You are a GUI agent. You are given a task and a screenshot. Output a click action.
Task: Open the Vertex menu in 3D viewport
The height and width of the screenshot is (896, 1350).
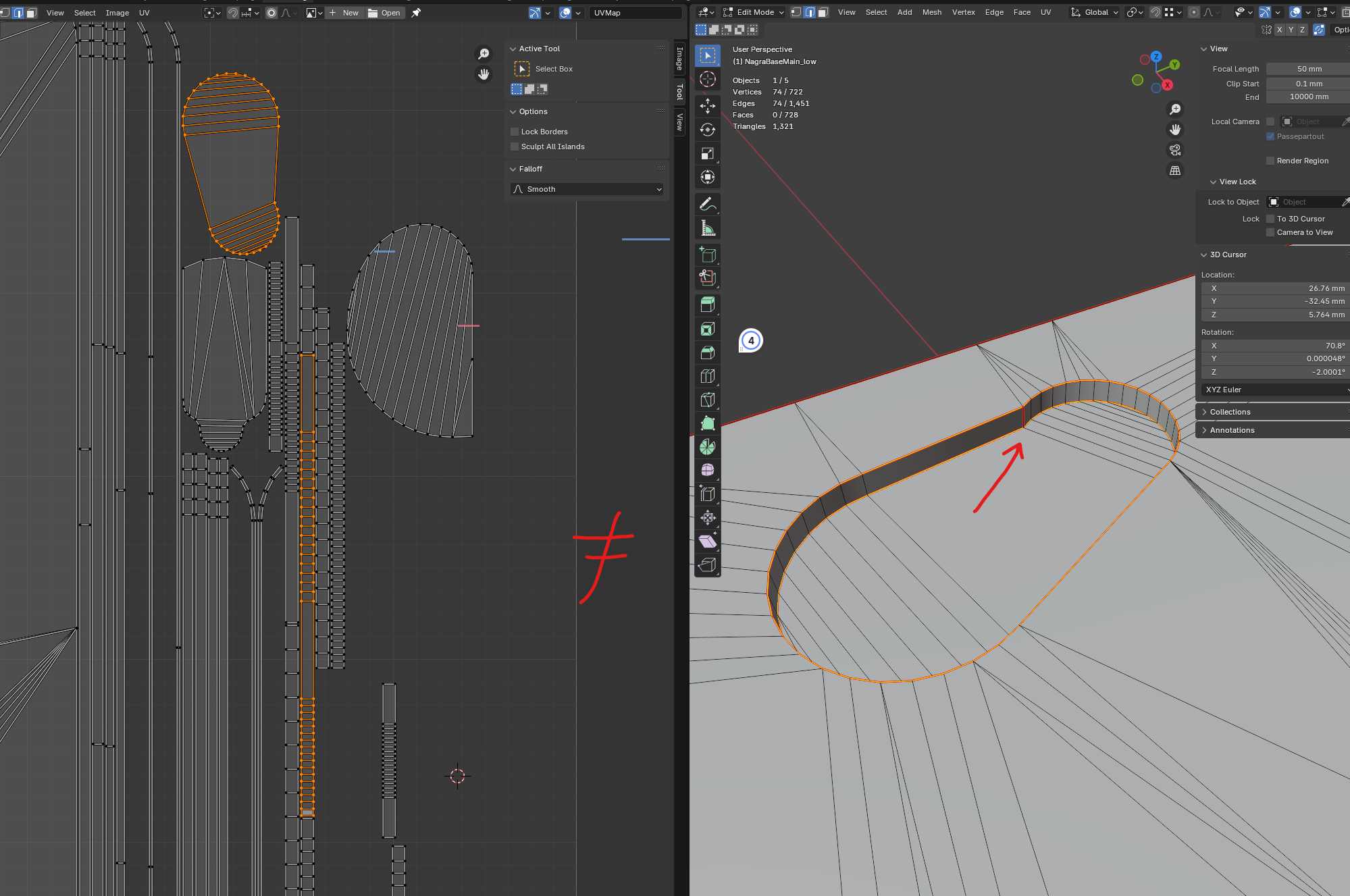(x=963, y=12)
